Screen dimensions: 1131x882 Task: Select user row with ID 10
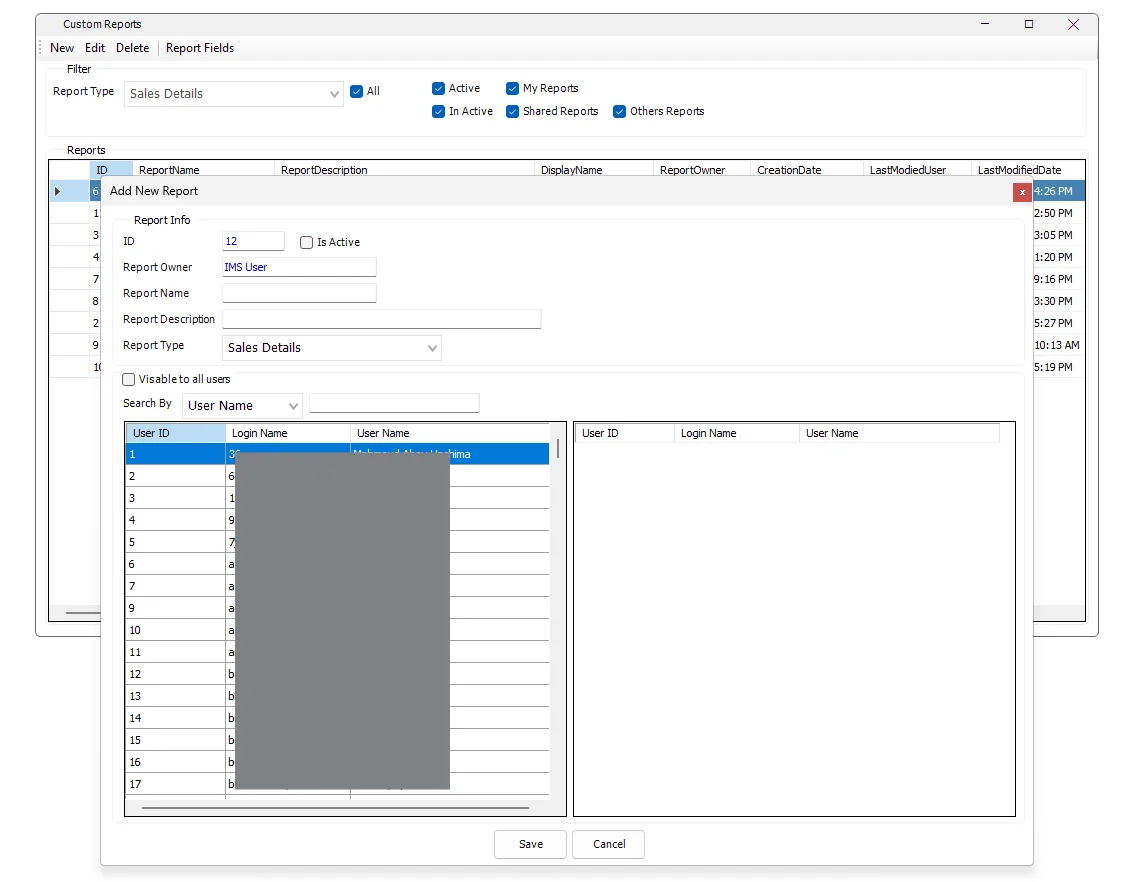338,630
